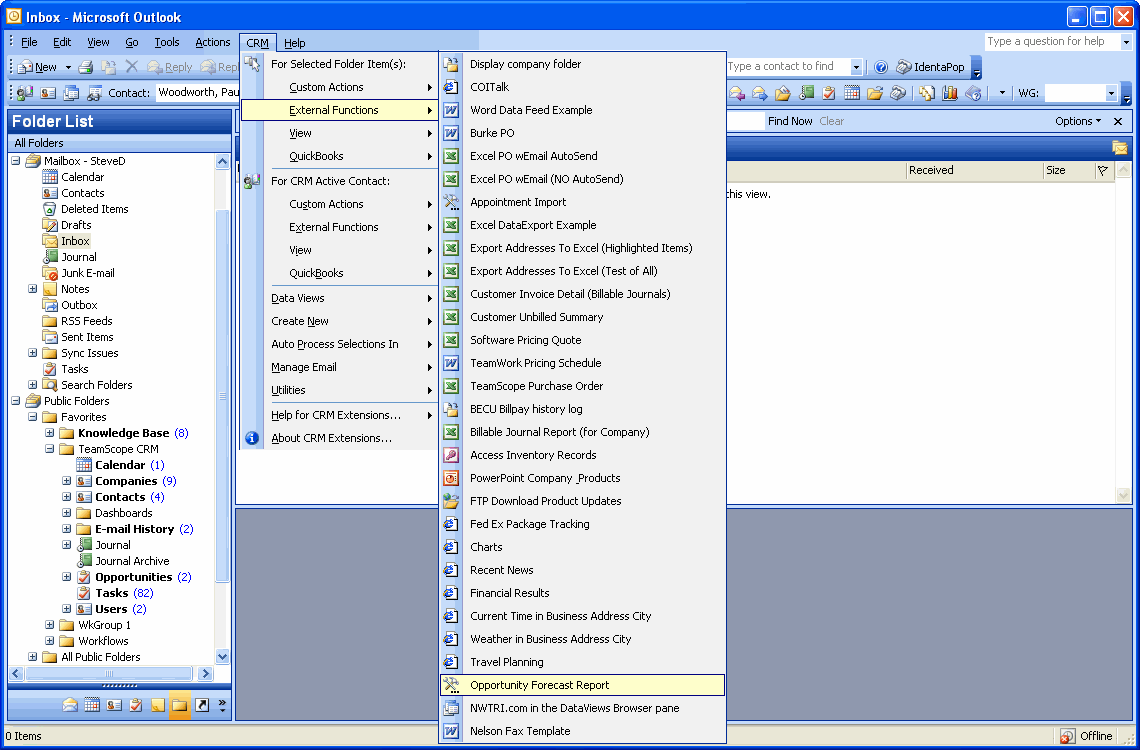Run Opportunity Forecast Report
Screen dimensions: 1140x750
[582, 685]
